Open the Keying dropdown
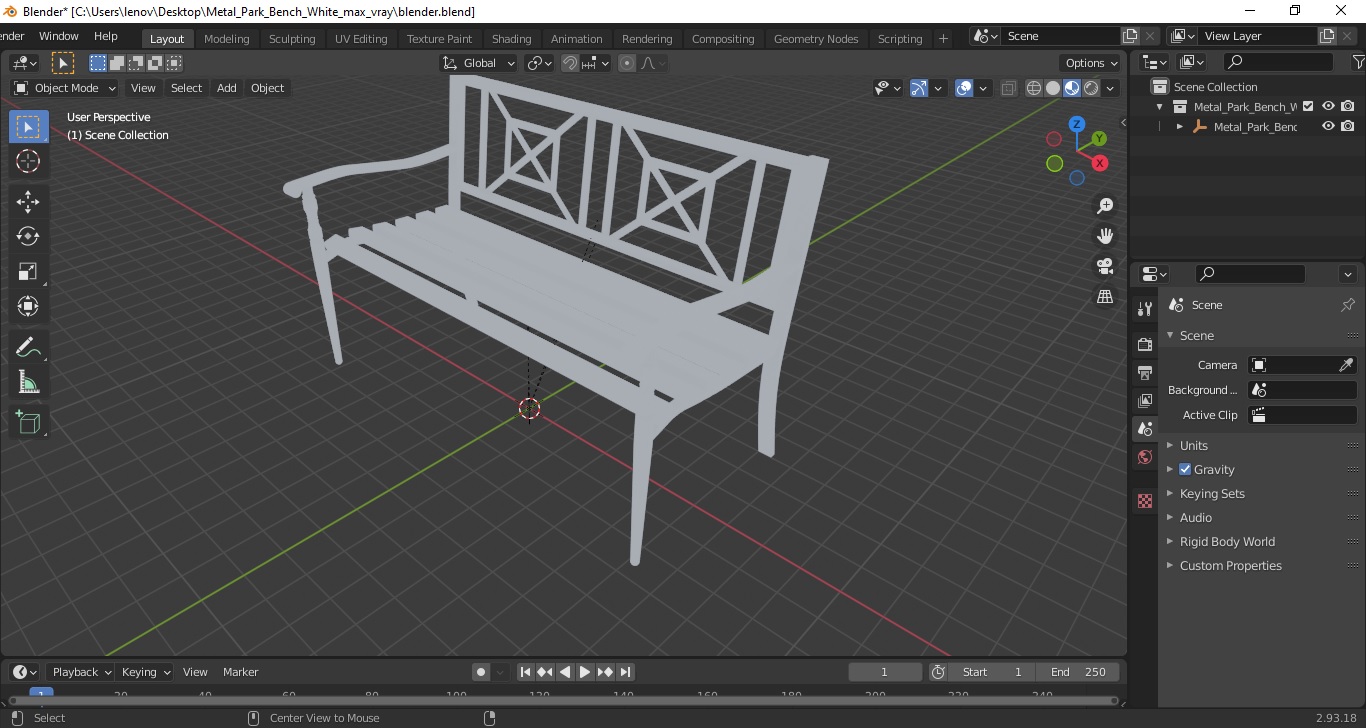Image resolution: width=1366 pixels, height=728 pixels. point(145,672)
